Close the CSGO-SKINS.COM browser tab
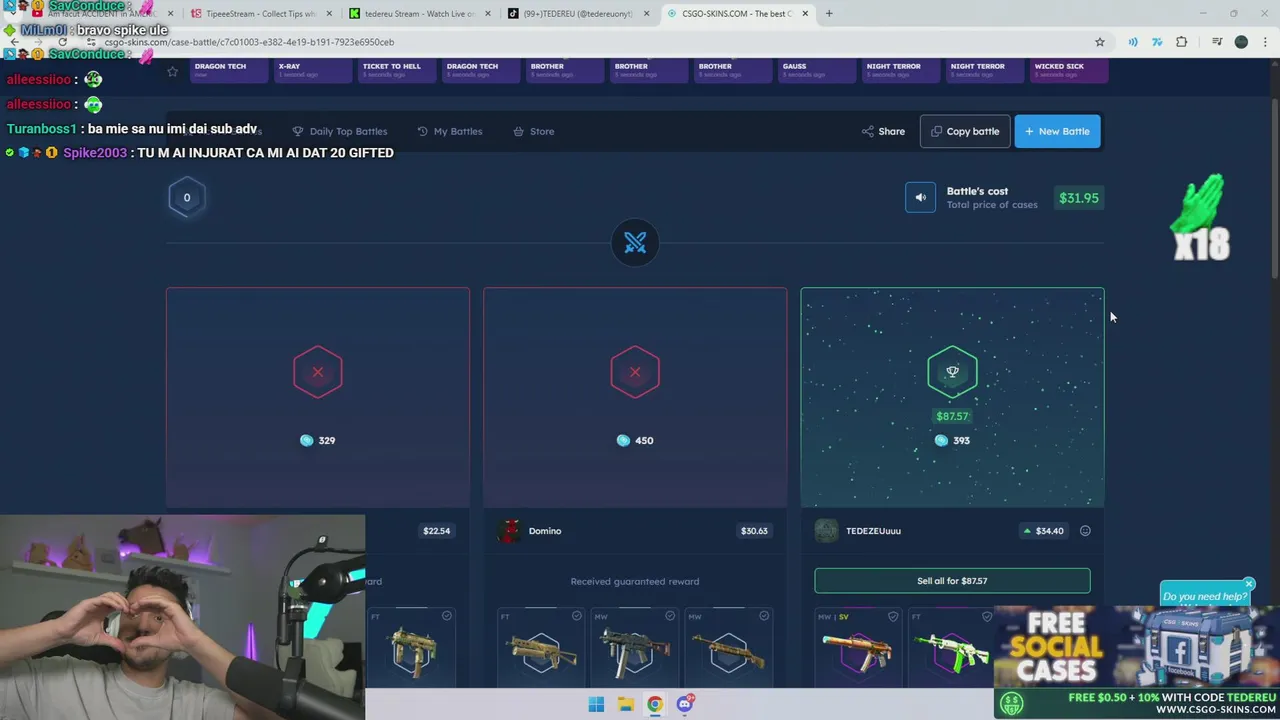The width and height of the screenshot is (1280, 720). click(x=805, y=13)
